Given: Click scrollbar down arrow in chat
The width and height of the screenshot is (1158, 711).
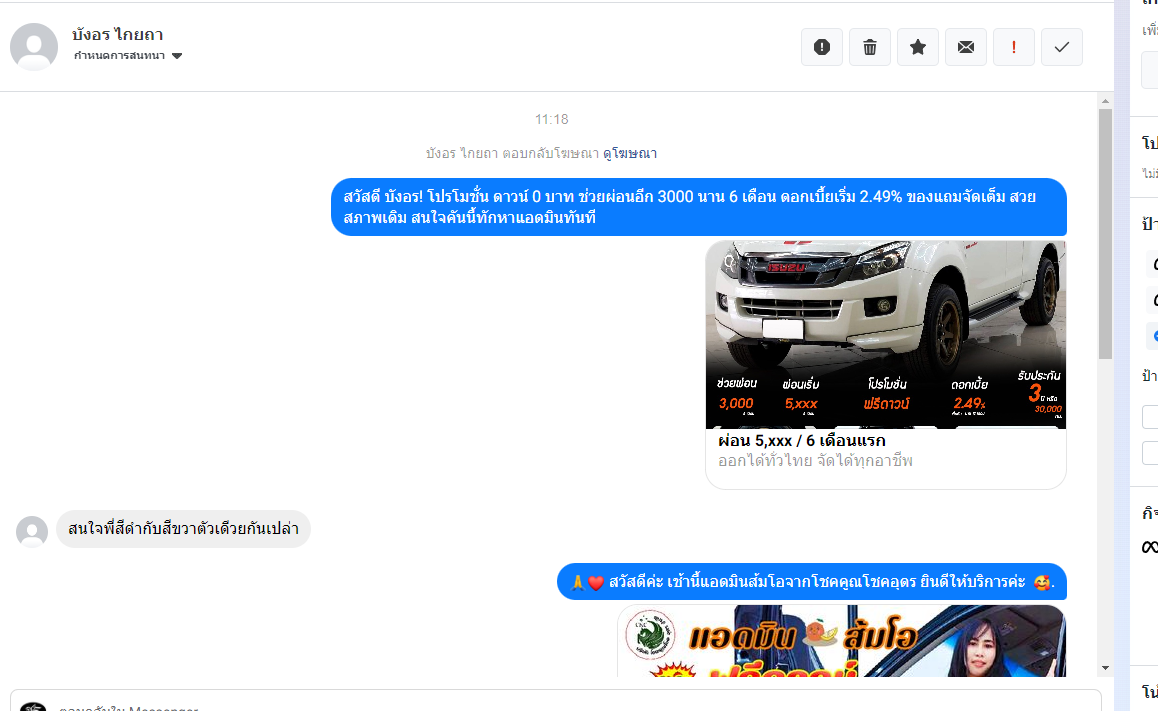Looking at the screenshot, I should pyautogui.click(x=1105, y=668).
